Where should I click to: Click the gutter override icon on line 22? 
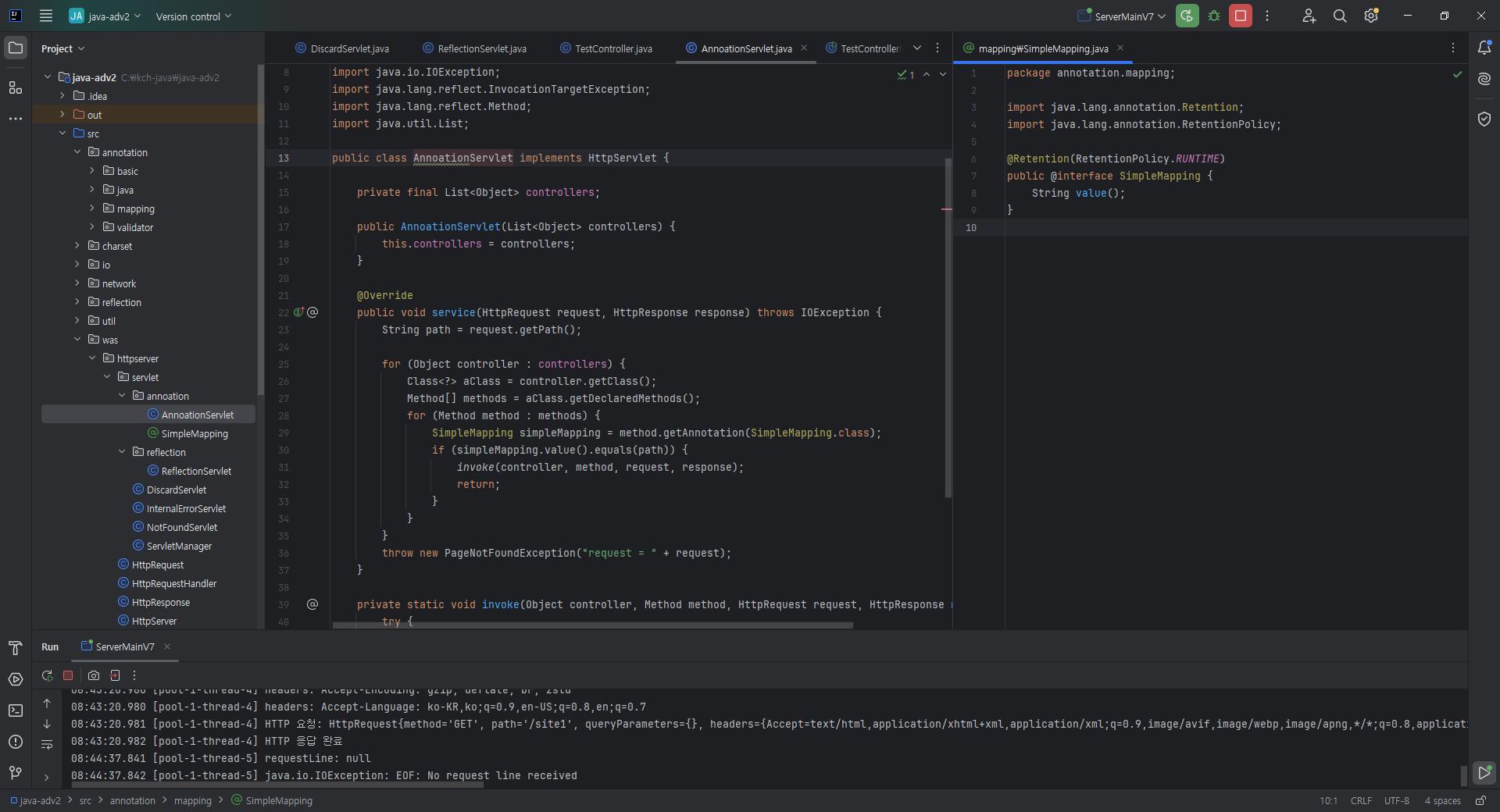pos(298,312)
